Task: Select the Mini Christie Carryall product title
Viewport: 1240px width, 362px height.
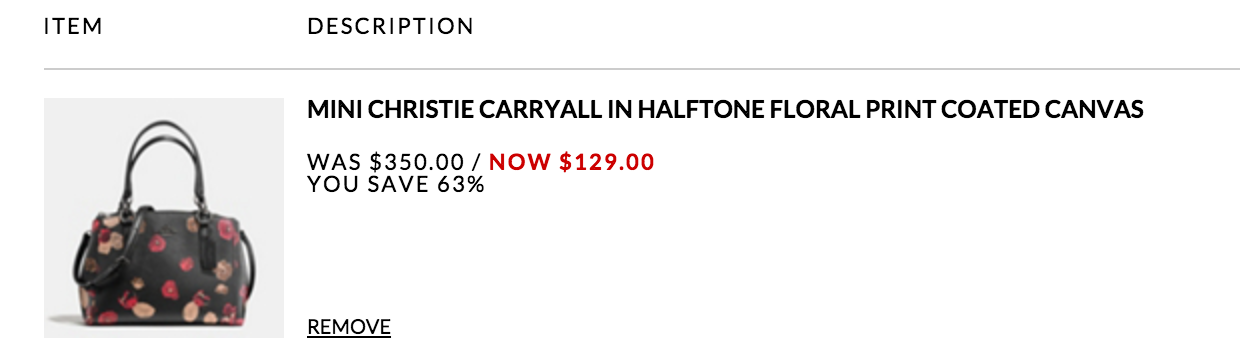Action: click(x=725, y=110)
